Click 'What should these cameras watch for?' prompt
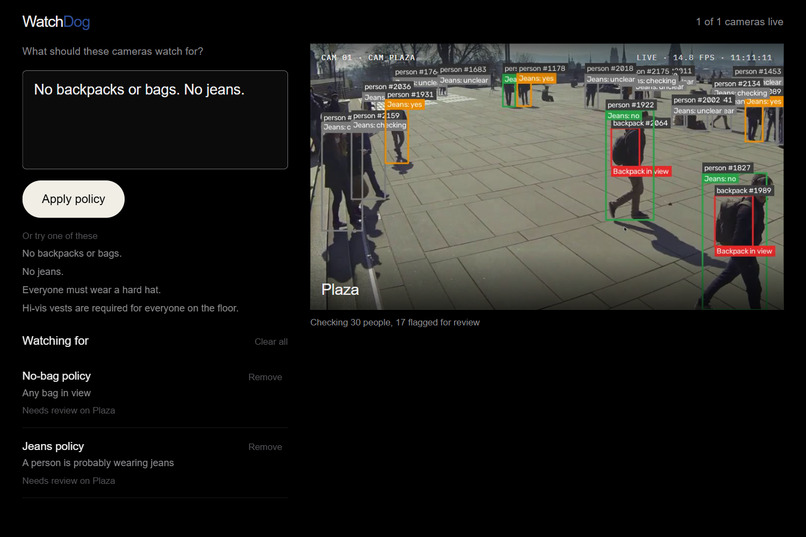 tap(113, 51)
